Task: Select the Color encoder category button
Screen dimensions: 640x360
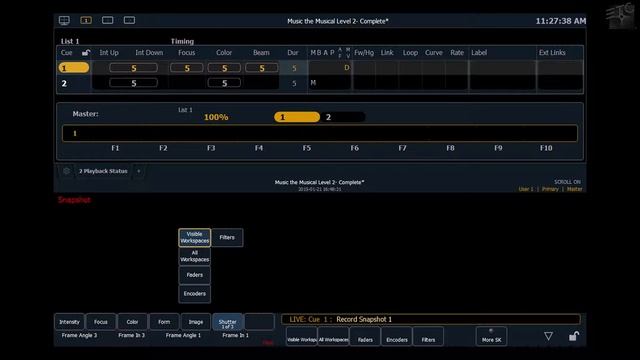Action: click(x=132, y=322)
